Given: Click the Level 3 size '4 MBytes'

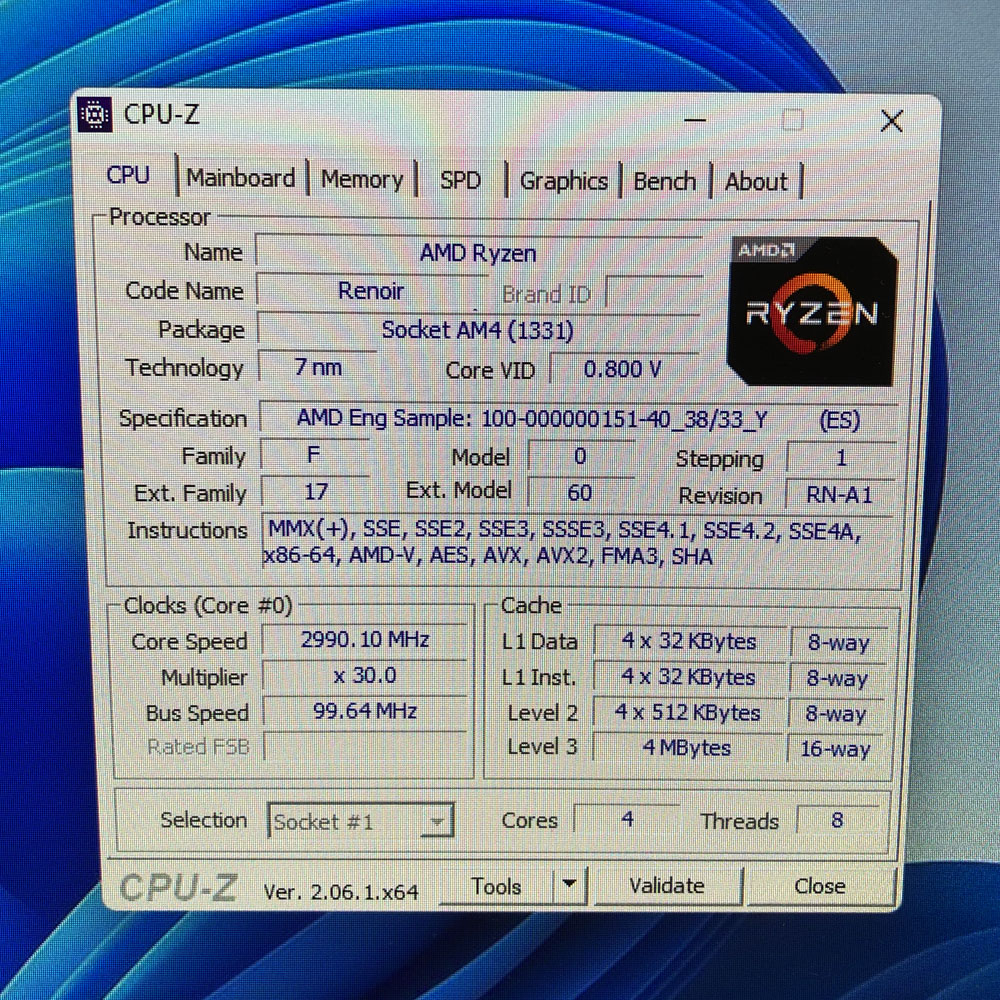Looking at the screenshot, I should coord(686,747).
